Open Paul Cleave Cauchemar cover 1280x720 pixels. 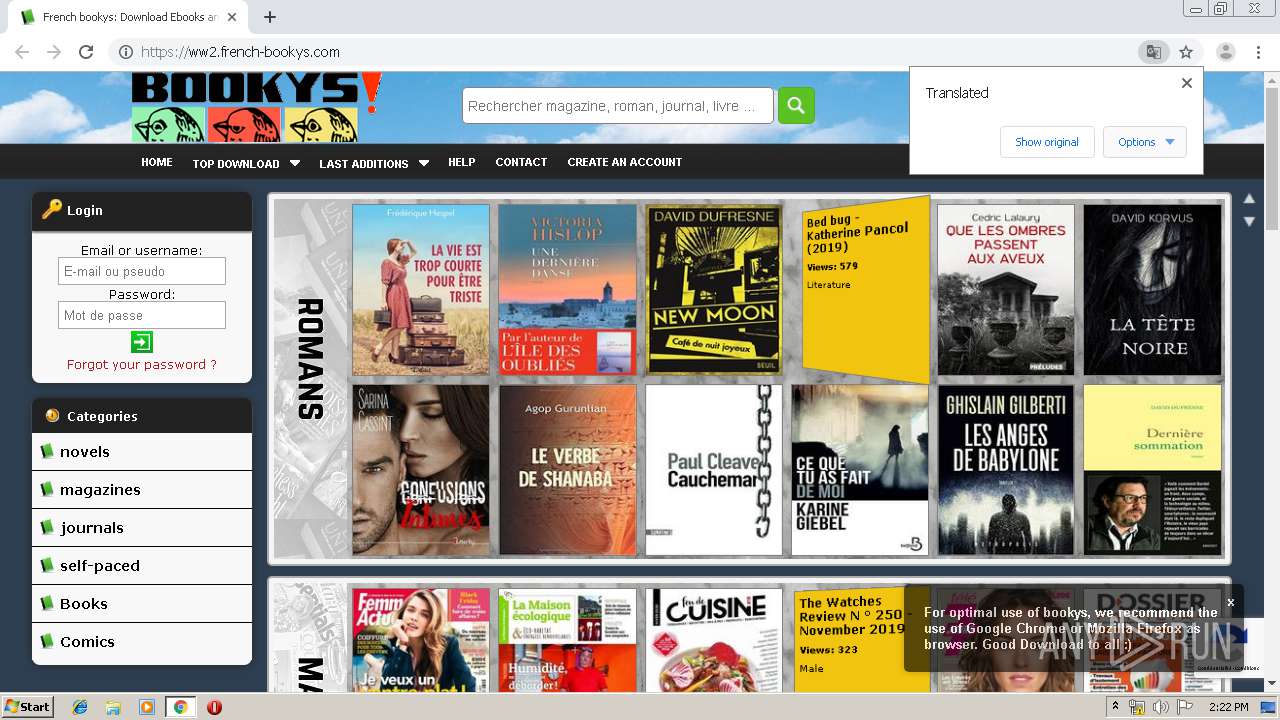(x=714, y=470)
